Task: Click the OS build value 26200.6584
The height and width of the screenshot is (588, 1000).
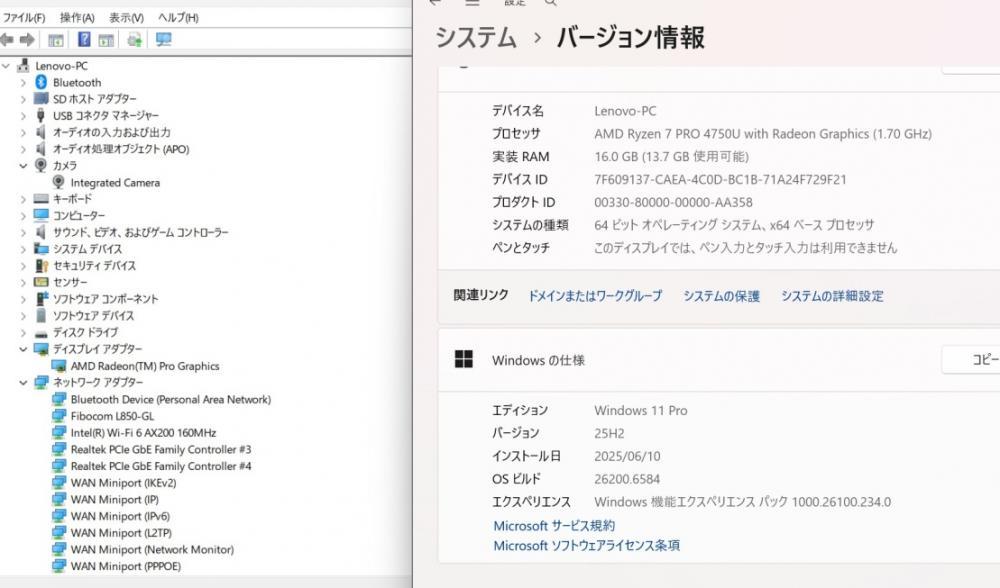Action: (627, 479)
